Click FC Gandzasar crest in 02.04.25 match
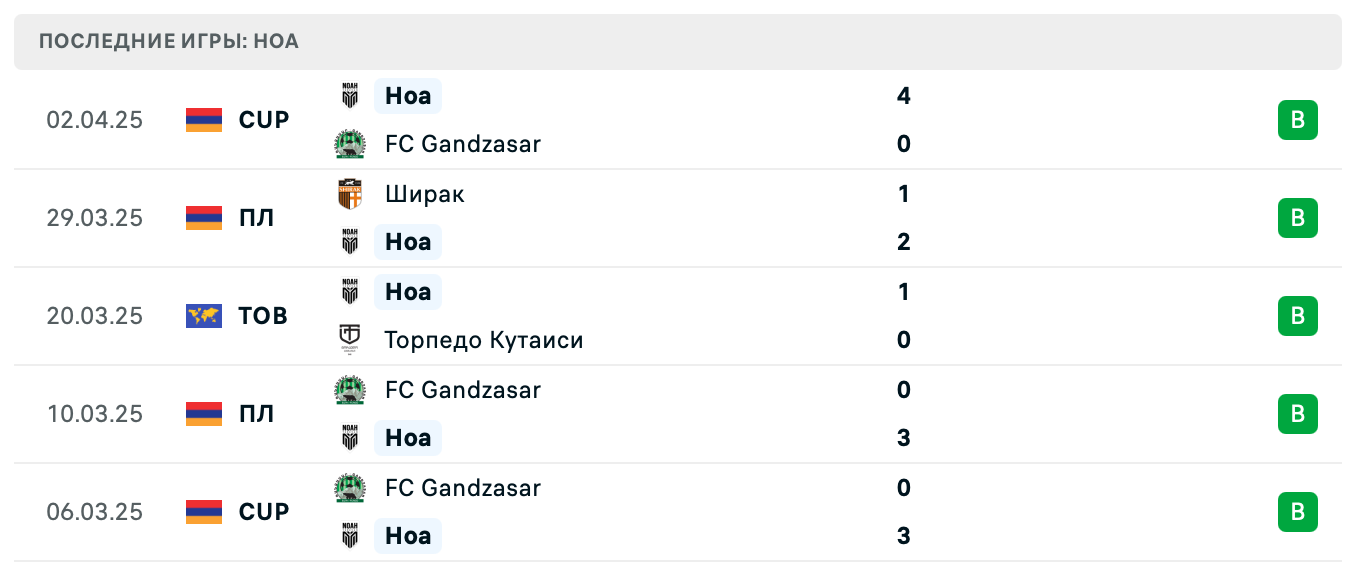Image resolution: width=1356 pixels, height=576 pixels. 350,144
